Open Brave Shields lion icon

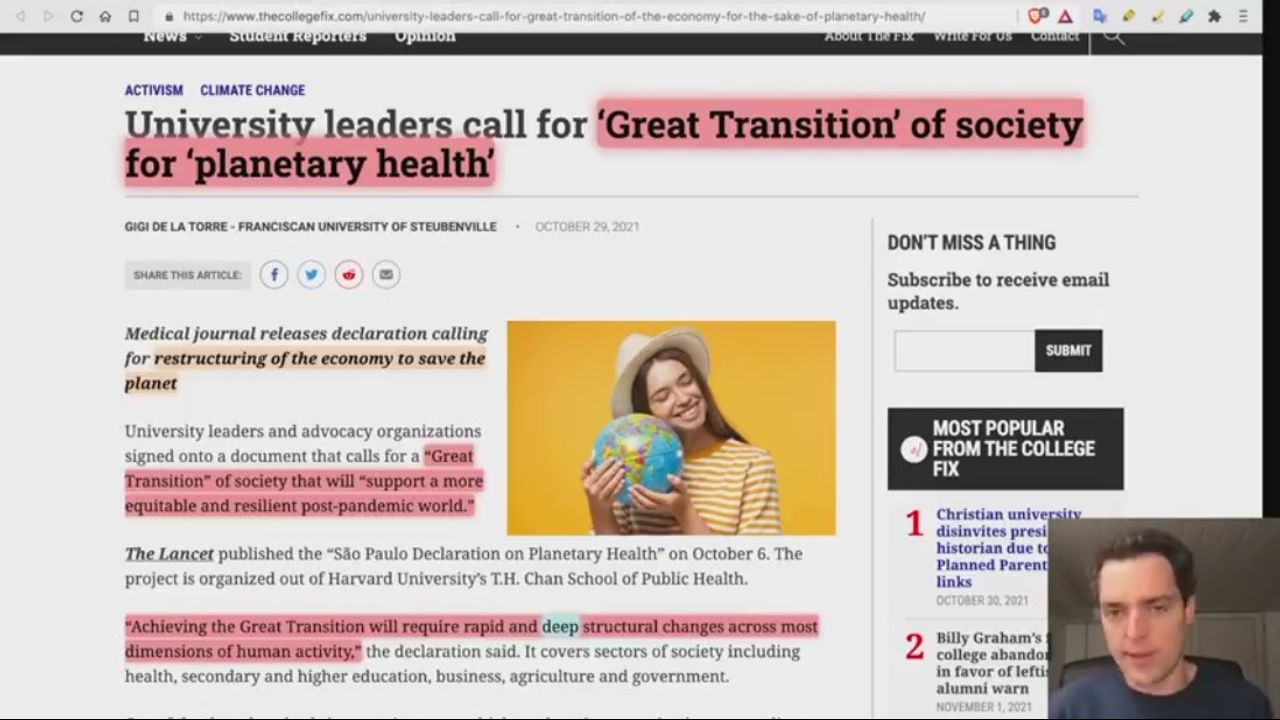pos(1038,16)
